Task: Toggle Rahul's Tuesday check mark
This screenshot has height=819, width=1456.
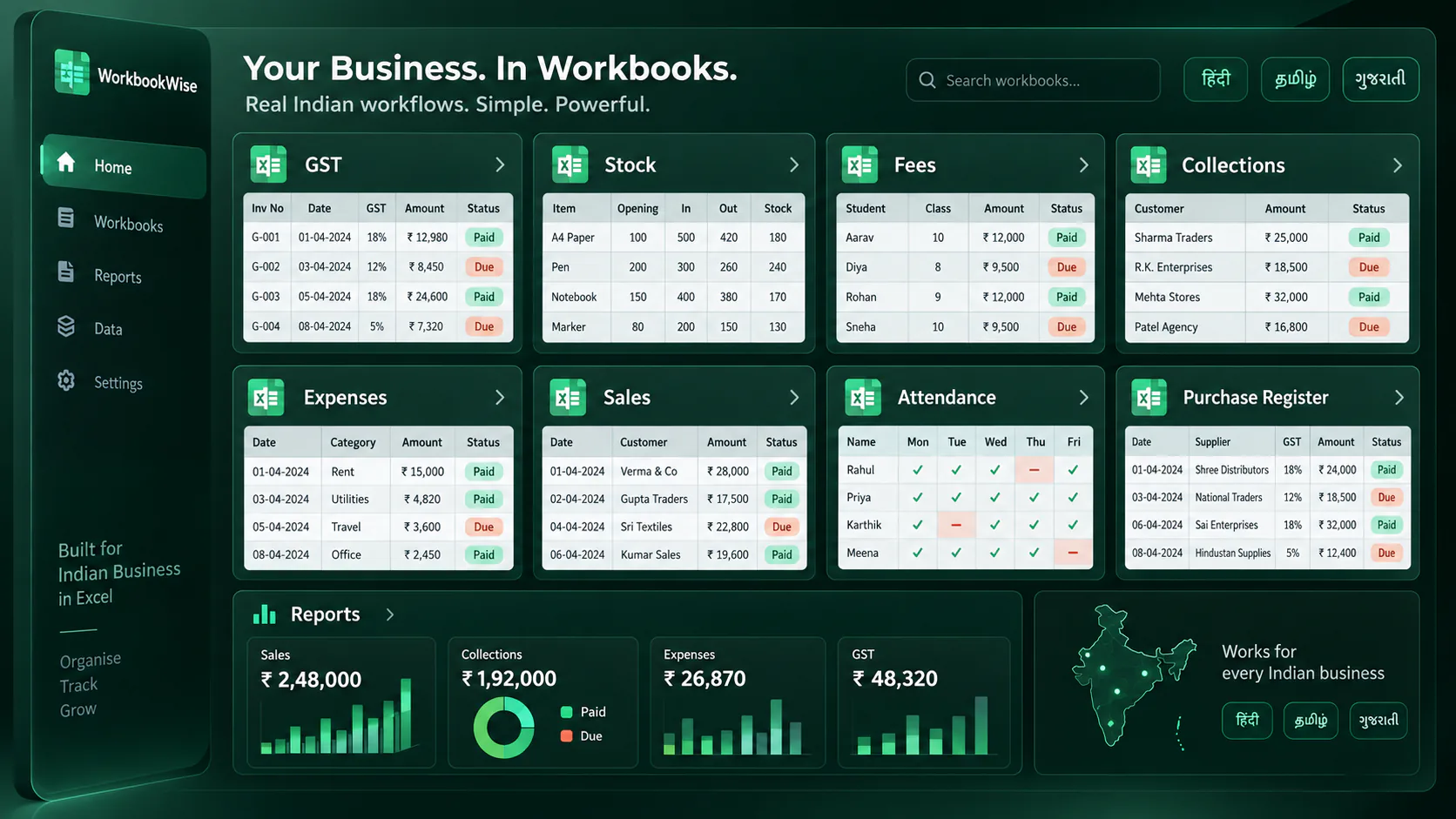Action: (x=956, y=470)
